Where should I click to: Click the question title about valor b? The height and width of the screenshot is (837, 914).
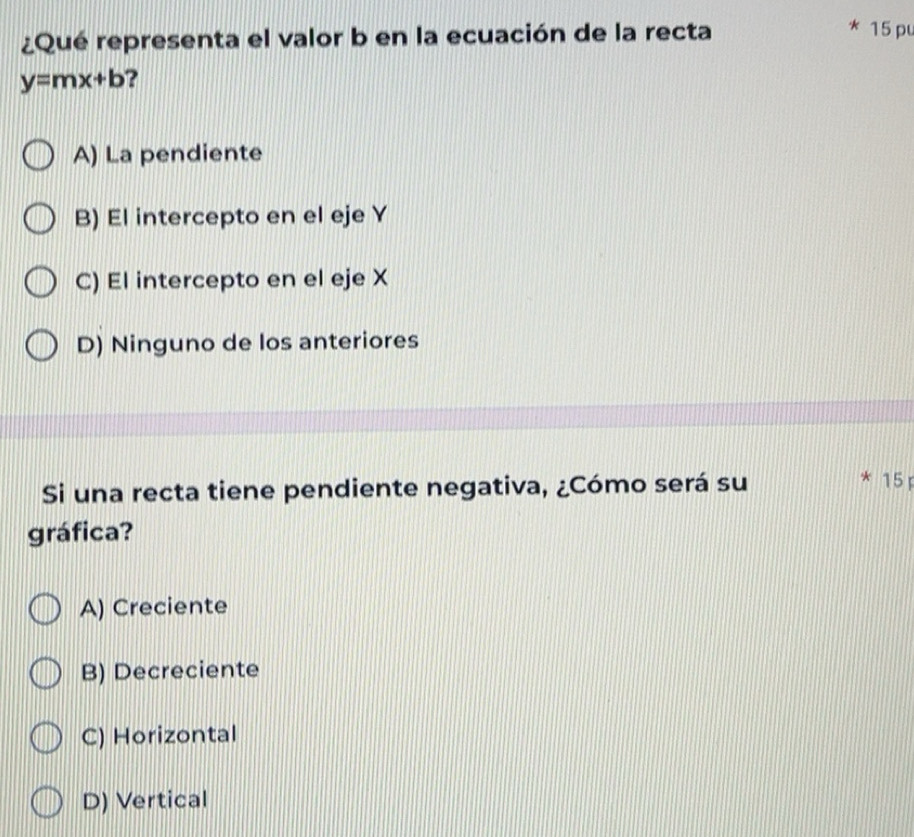click(366, 57)
